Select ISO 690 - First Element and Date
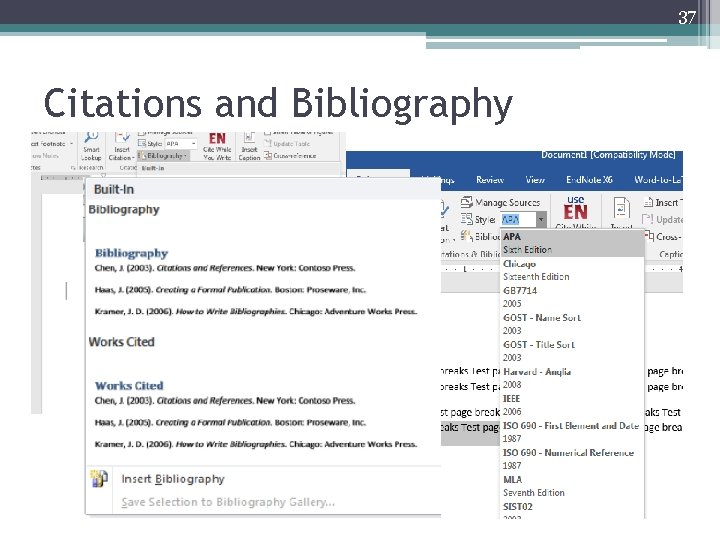This screenshot has width=720, height=540. click(572, 432)
